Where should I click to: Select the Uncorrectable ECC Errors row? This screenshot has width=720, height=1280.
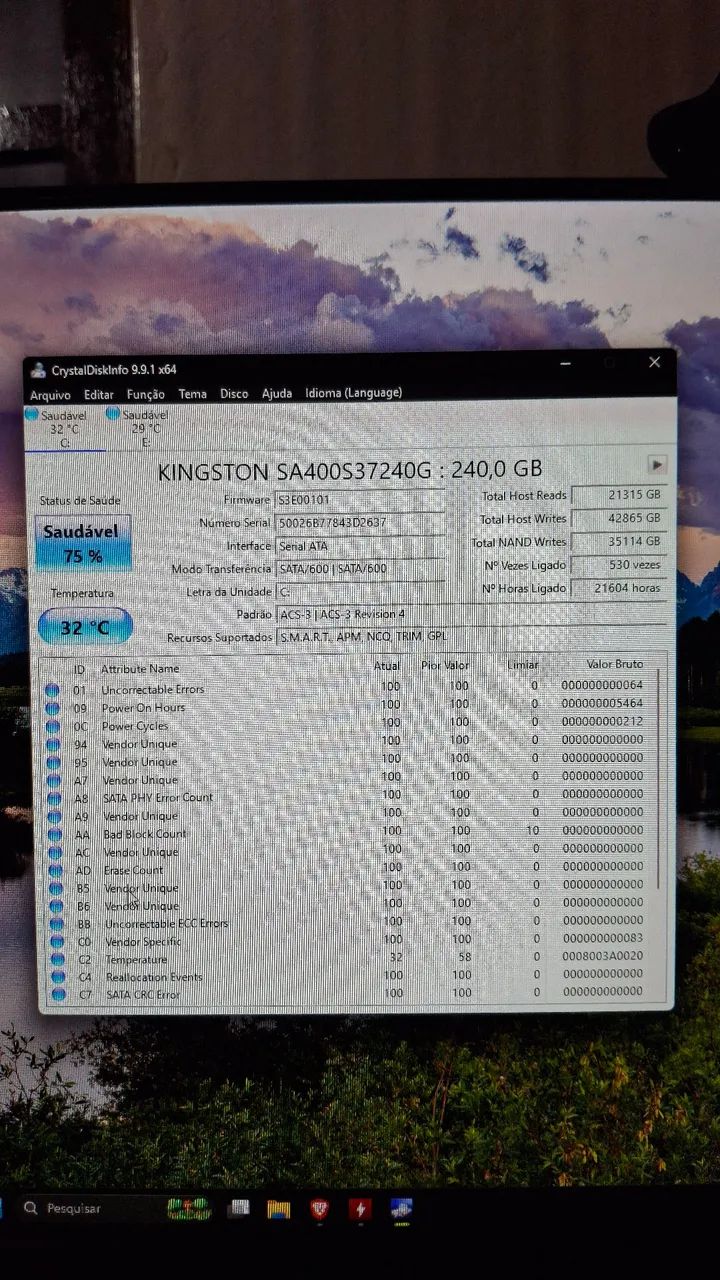tap(351, 923)
